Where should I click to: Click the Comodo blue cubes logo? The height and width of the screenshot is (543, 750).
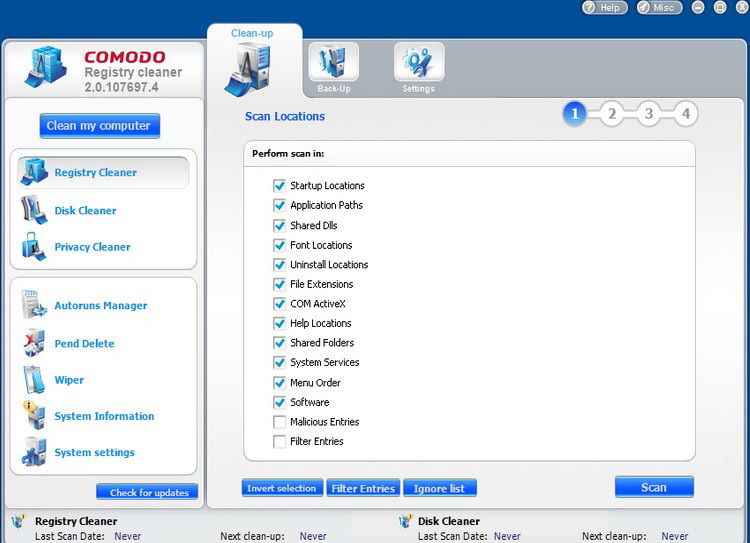coord(45,67)
